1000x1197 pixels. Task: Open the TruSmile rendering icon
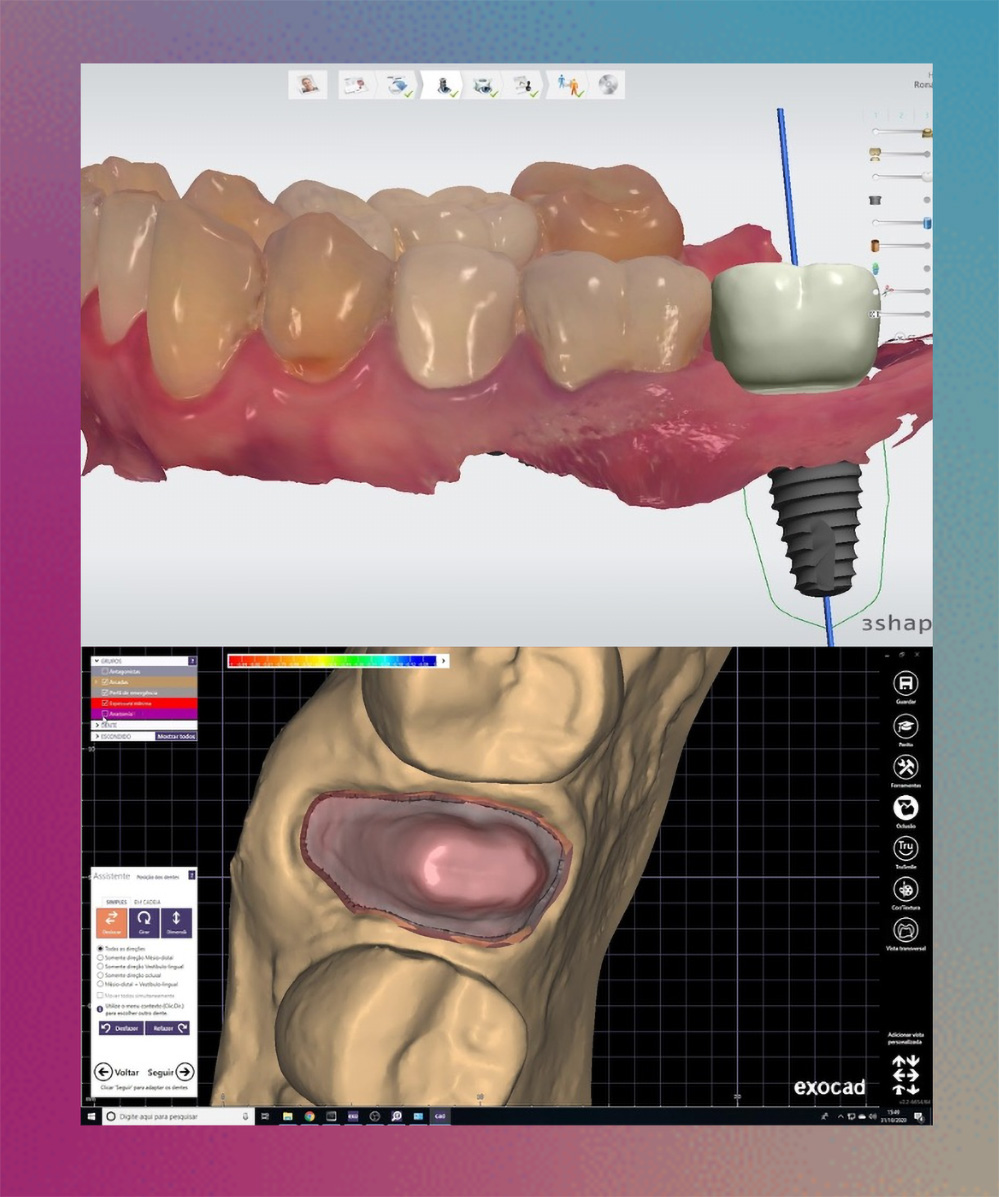click(x=905, y=848)
